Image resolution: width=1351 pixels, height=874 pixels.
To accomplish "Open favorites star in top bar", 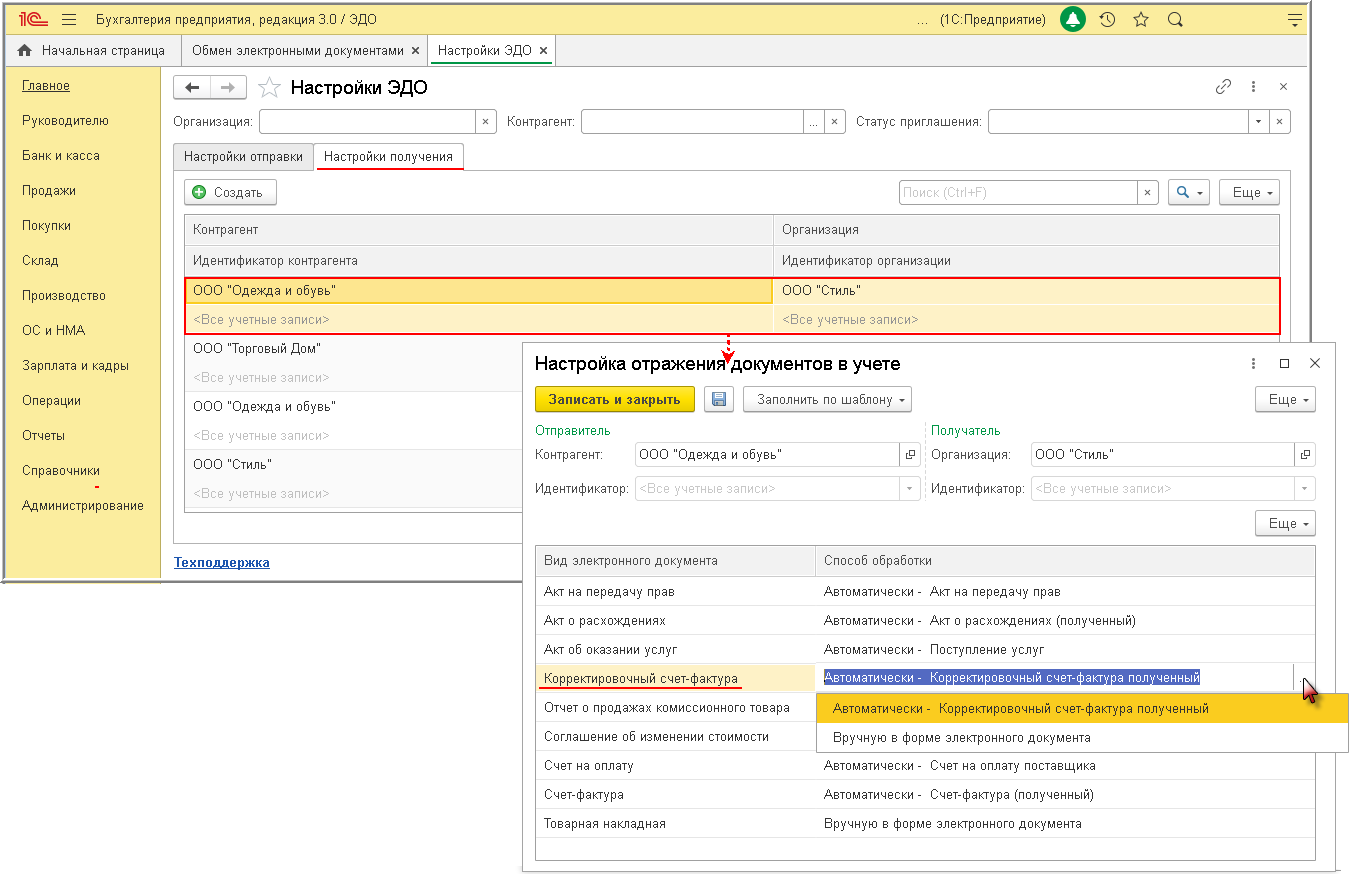I will [x=1141, y=19].
